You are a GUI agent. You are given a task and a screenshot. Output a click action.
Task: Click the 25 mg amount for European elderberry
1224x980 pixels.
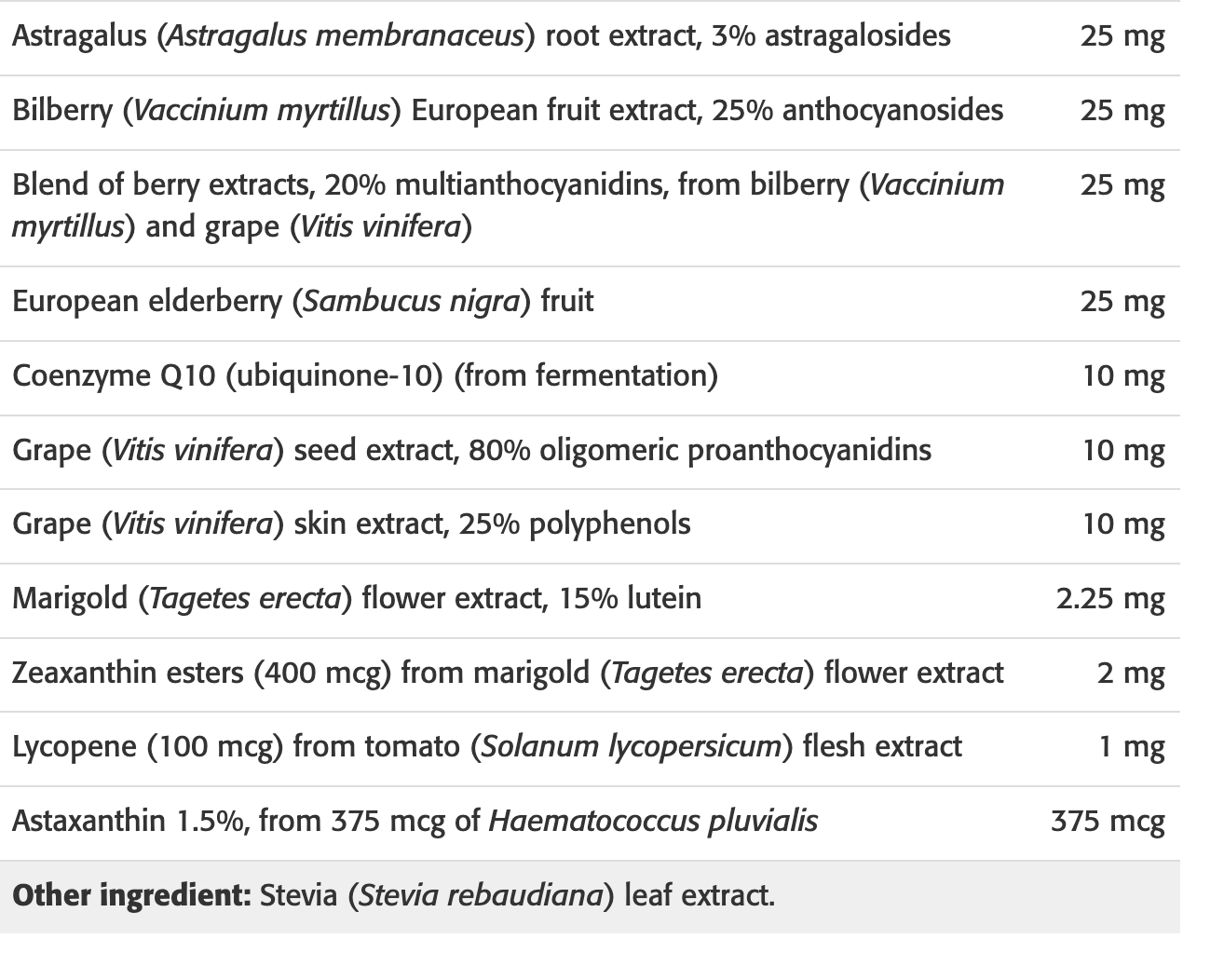[x=1122, y=302]
